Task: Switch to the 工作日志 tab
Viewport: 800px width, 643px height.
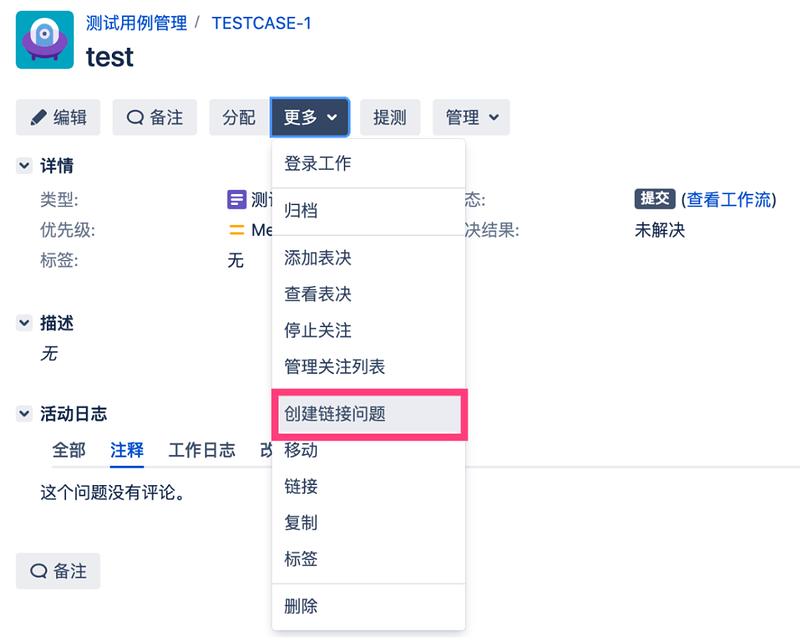Action: pyautogui.click(x=203, y=450)
